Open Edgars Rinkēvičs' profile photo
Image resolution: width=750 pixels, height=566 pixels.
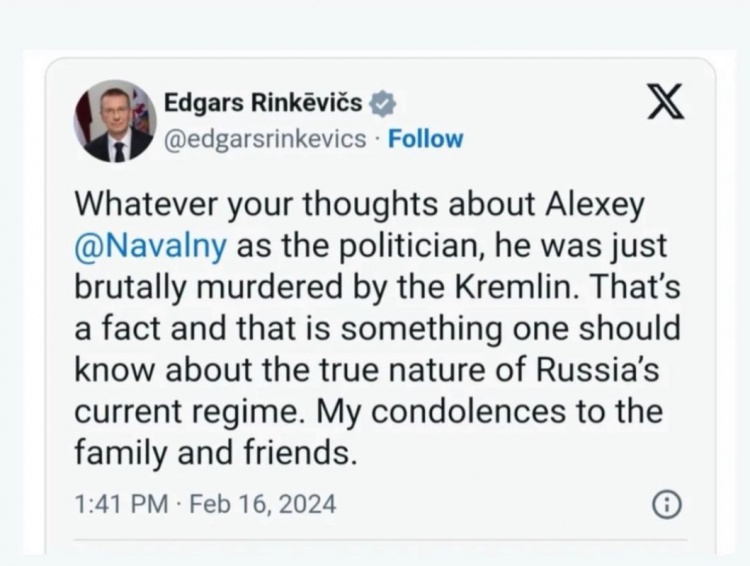pos(115,121)
